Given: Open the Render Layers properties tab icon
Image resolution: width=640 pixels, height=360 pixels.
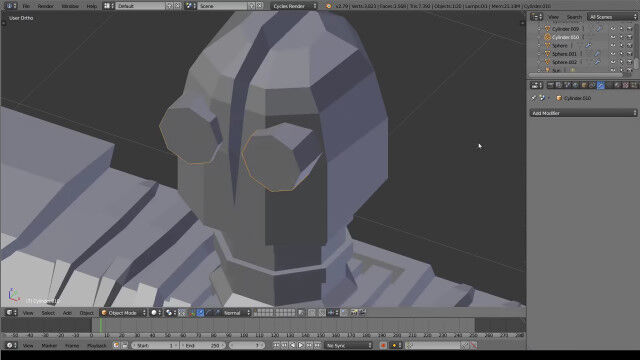Looking at the screenshot, I should (x=559, y=85).
